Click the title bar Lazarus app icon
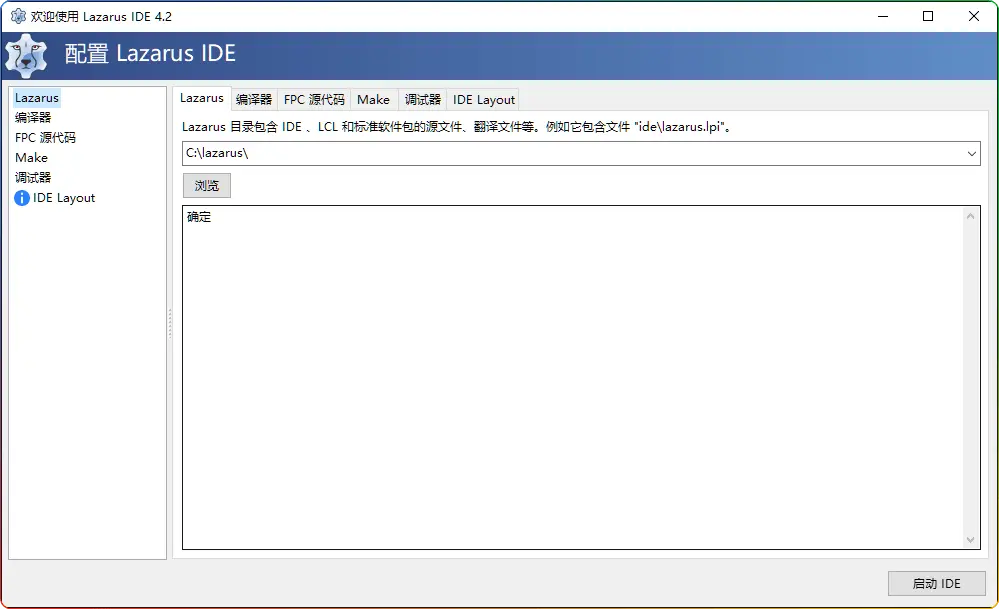 18,16
